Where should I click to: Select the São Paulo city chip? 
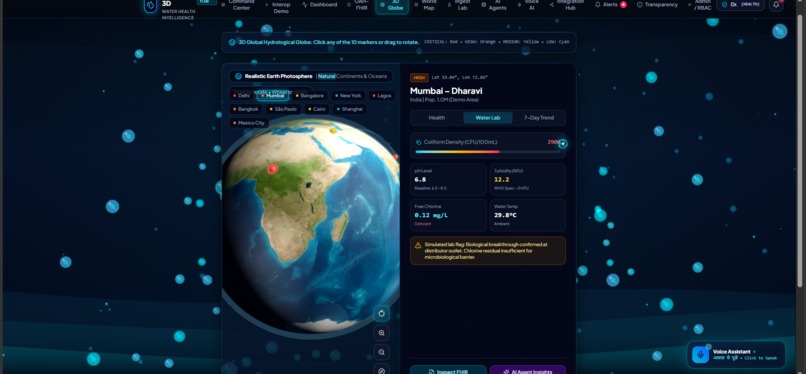(283, 109)
